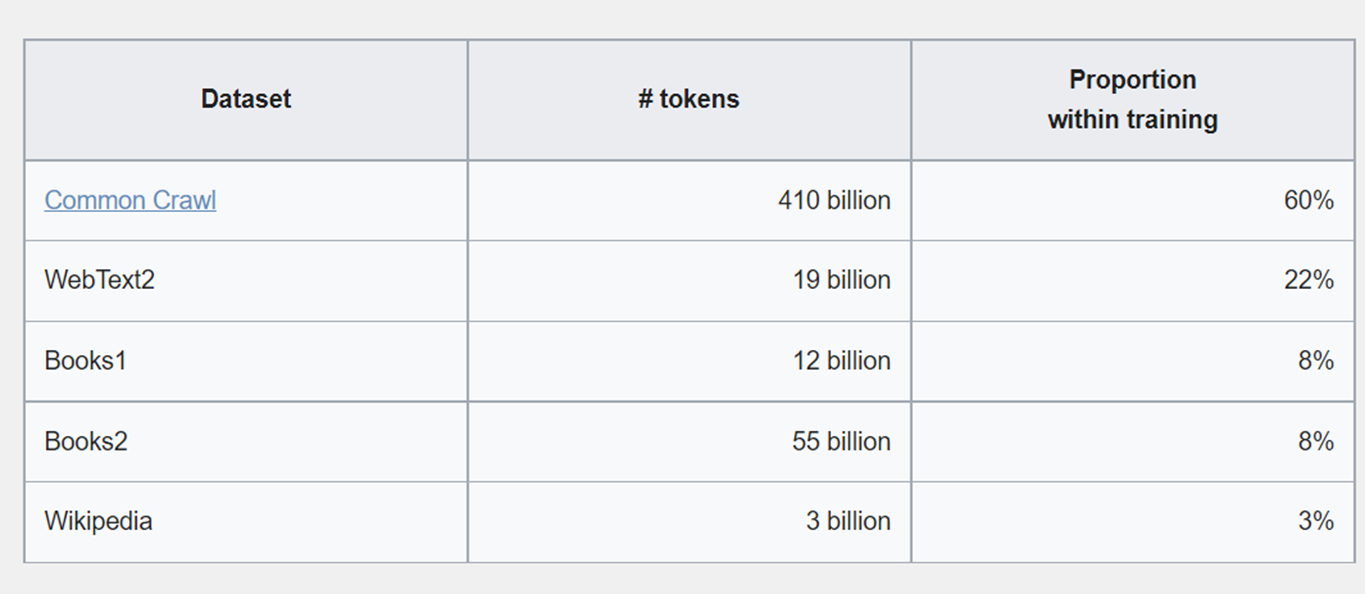1365x594 pixels.
Task: Select the 410 billion cell
Action: pyautogui.click(x=689, y=200)
